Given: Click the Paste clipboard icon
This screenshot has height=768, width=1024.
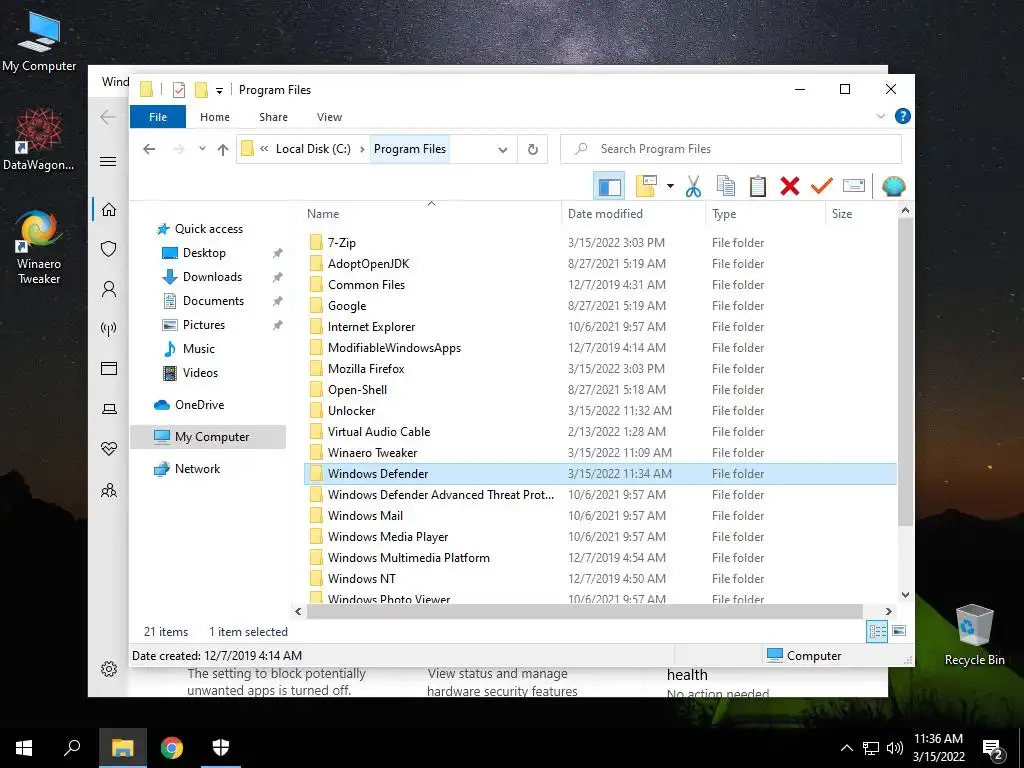Looking at the screenshot, I should [x=758, y=186].
